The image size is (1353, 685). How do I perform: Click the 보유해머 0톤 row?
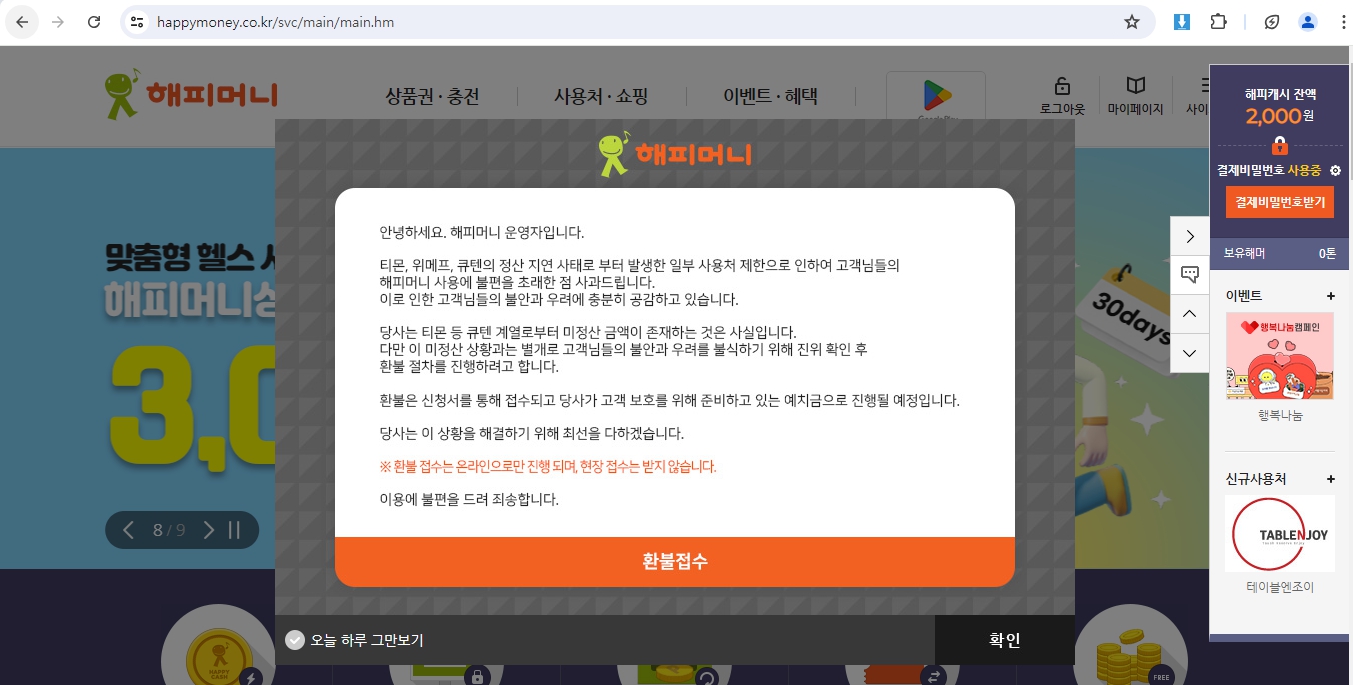(x=1280, y=253)
